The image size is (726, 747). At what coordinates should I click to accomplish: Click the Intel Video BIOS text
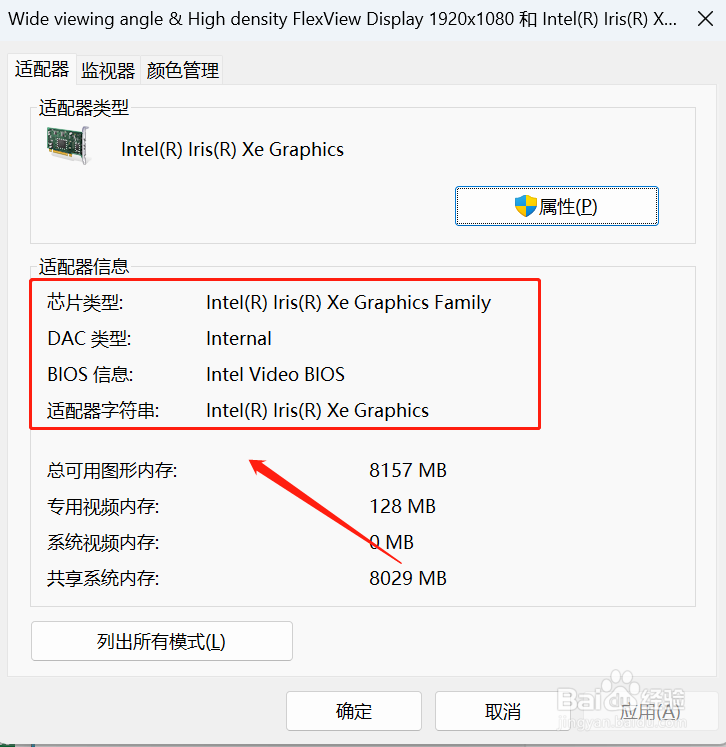275,374
